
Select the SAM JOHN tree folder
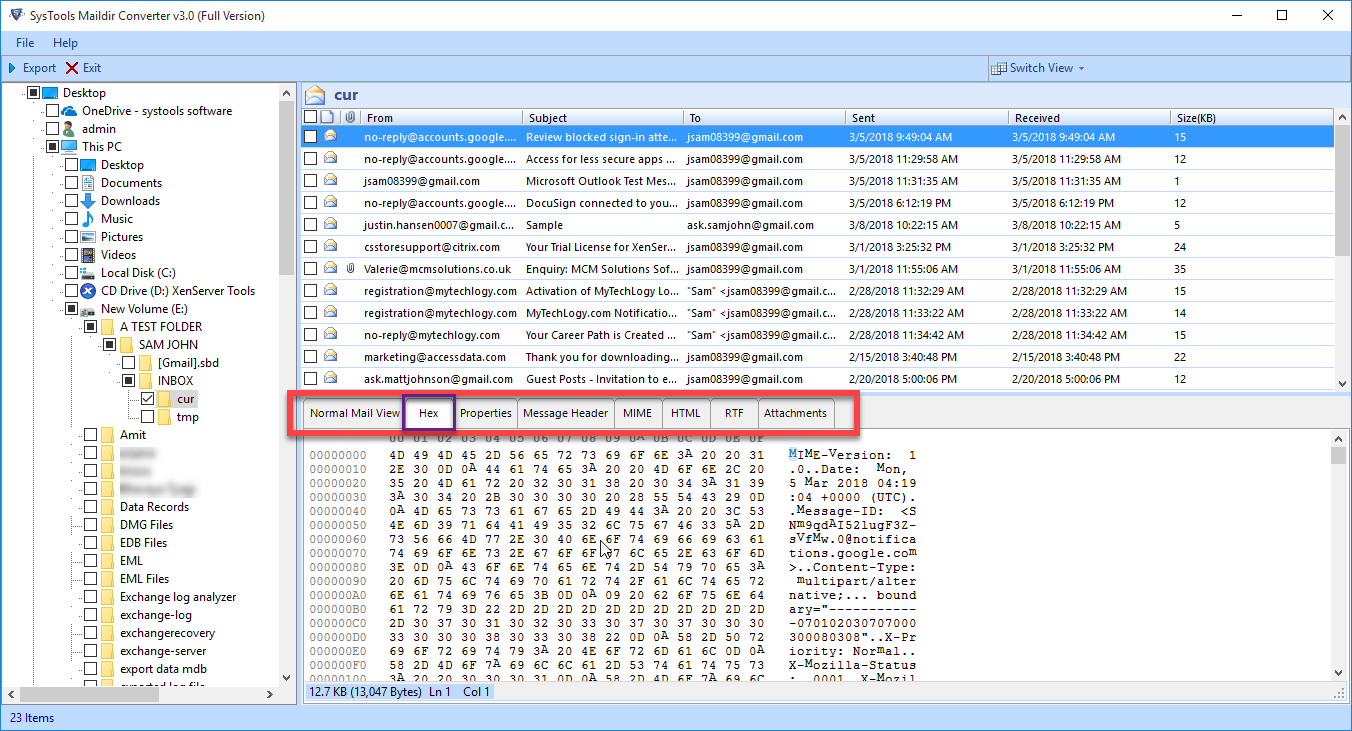click(x=168, y=345)
